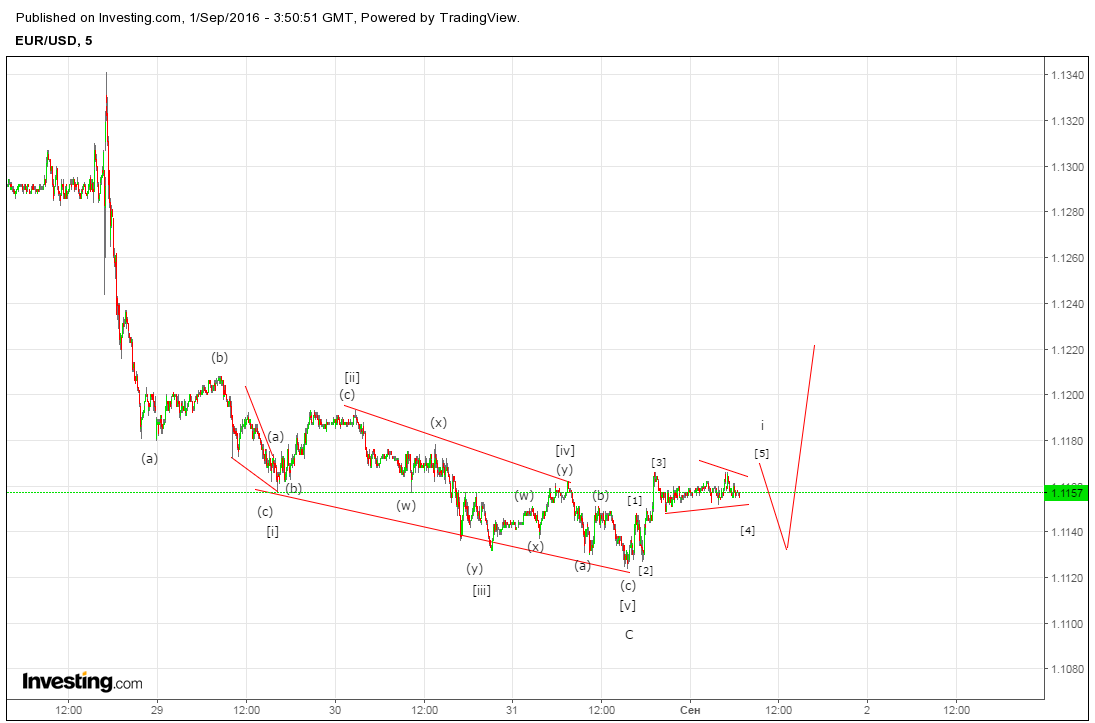Image resolution: width=1095 pixels, height=723 pixels.
Task: Select the [3] sub-wave label
Action: [x=659, y=462]
